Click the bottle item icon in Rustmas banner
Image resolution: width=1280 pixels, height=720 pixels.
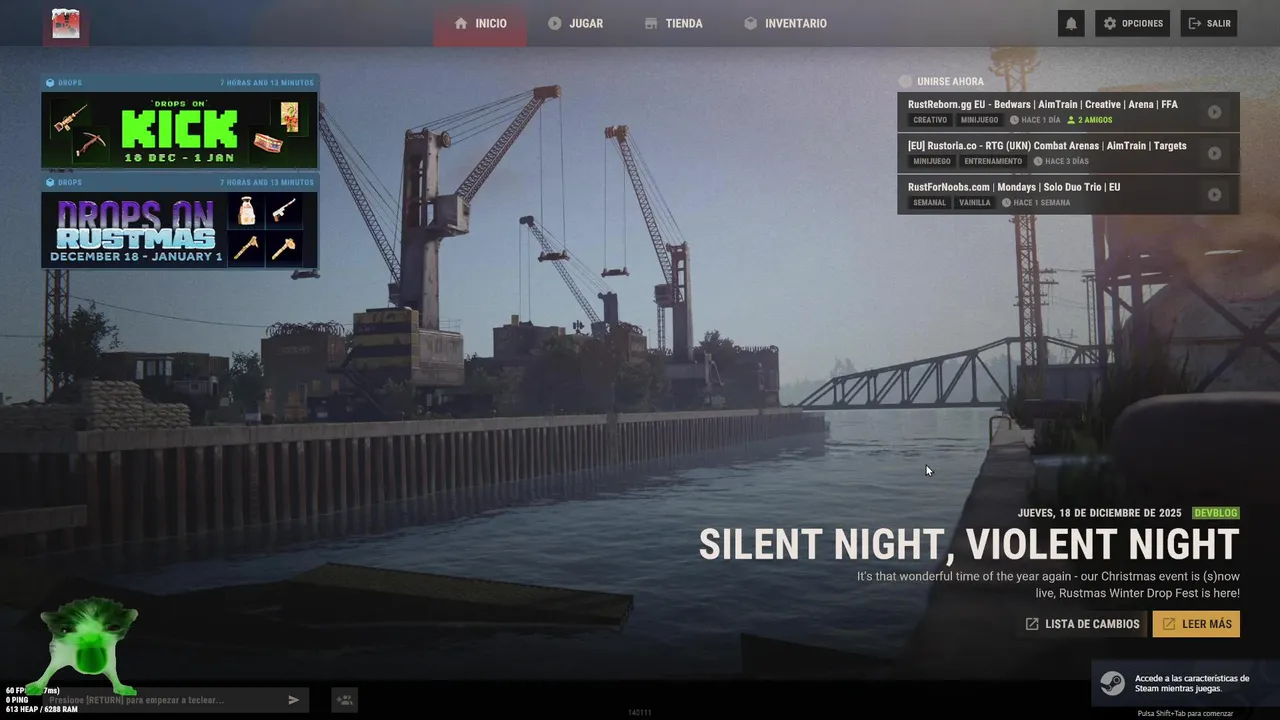[247, 211]
